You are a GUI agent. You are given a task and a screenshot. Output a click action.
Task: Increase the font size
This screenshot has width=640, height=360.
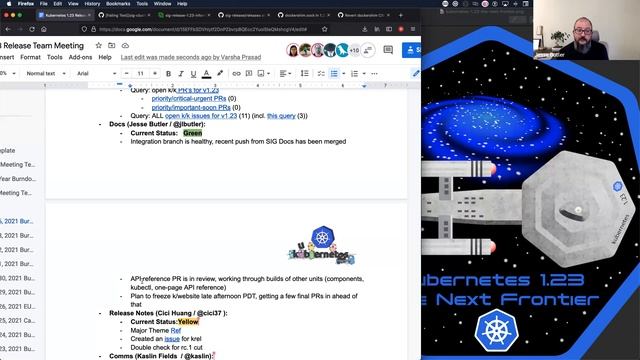(155, 73)
